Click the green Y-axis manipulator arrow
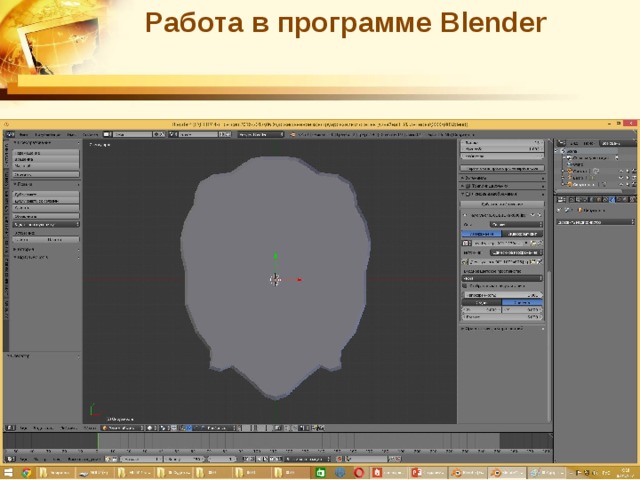The image size is (640, 480). (276, 256)
